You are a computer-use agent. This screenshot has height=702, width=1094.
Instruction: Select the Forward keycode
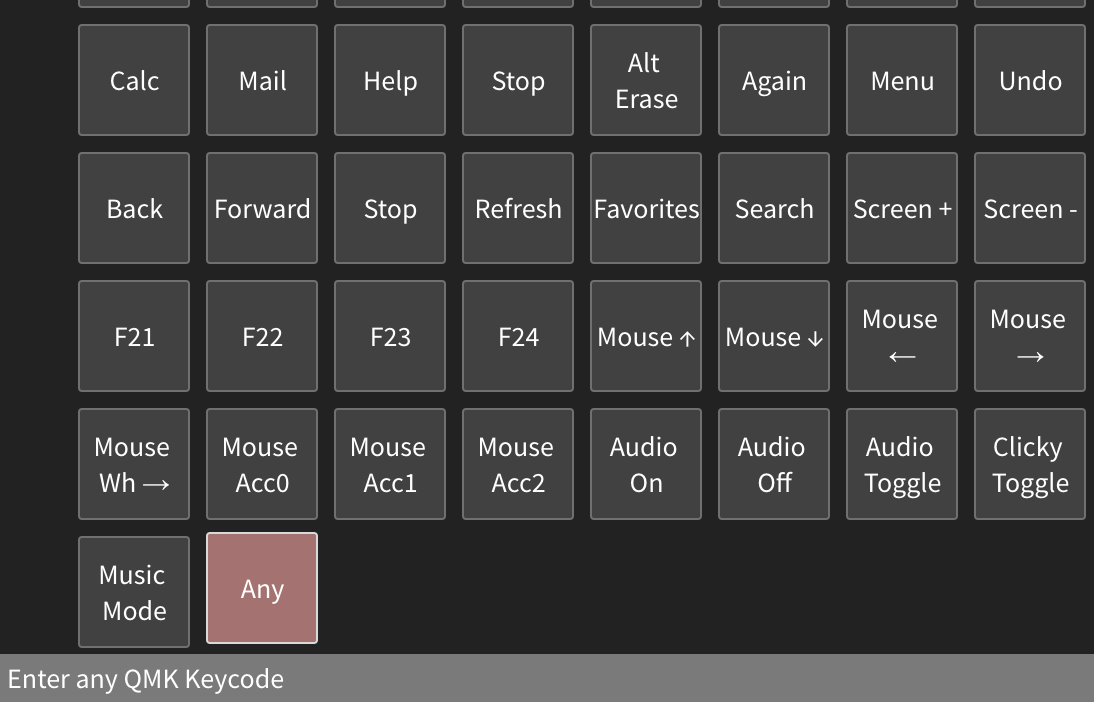point(261,208)
